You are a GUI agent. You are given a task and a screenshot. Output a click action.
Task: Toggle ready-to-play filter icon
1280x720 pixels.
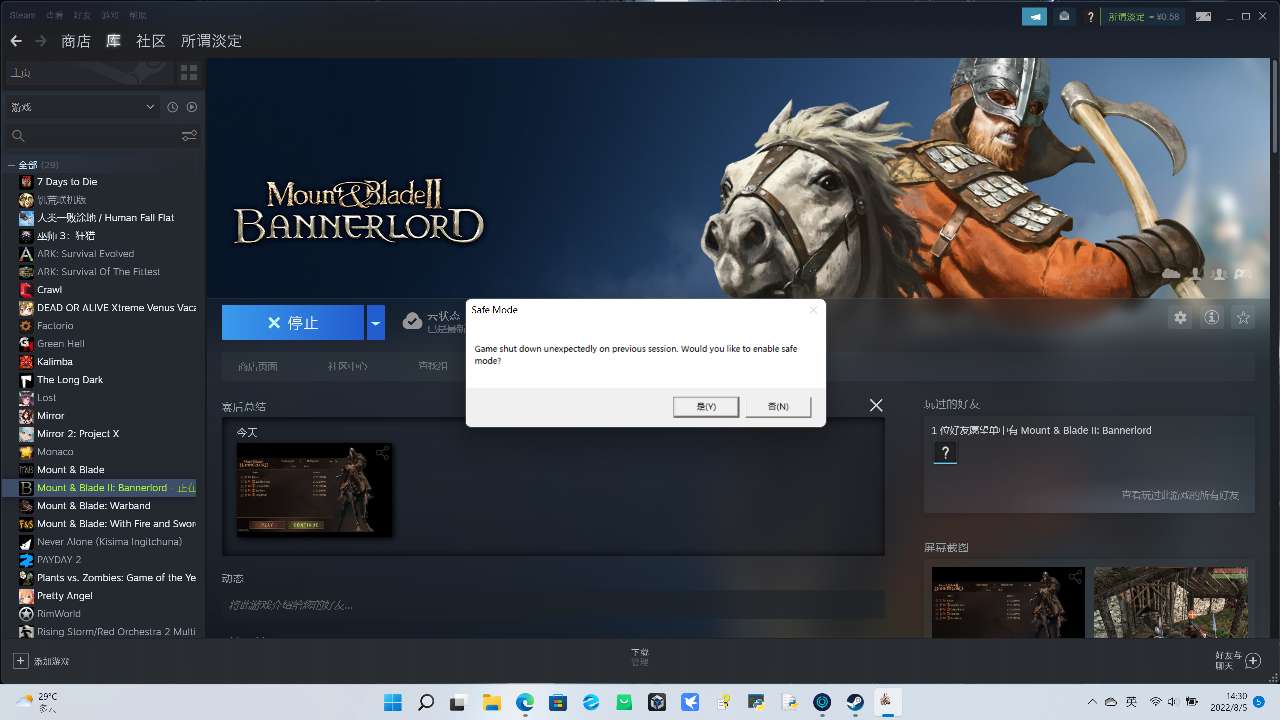[x=192, y=107]
